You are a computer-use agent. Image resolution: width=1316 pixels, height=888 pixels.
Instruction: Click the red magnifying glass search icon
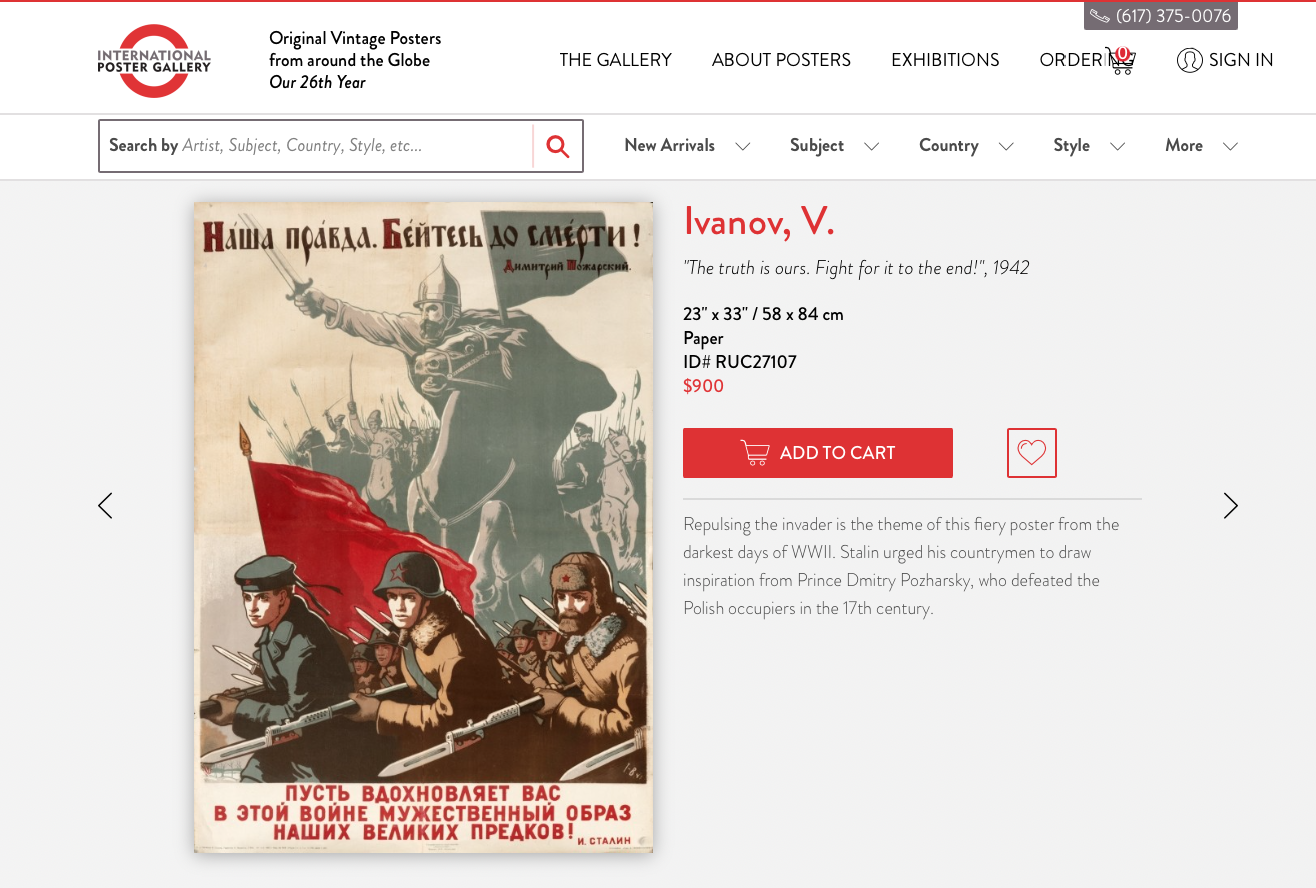(558, 147)
